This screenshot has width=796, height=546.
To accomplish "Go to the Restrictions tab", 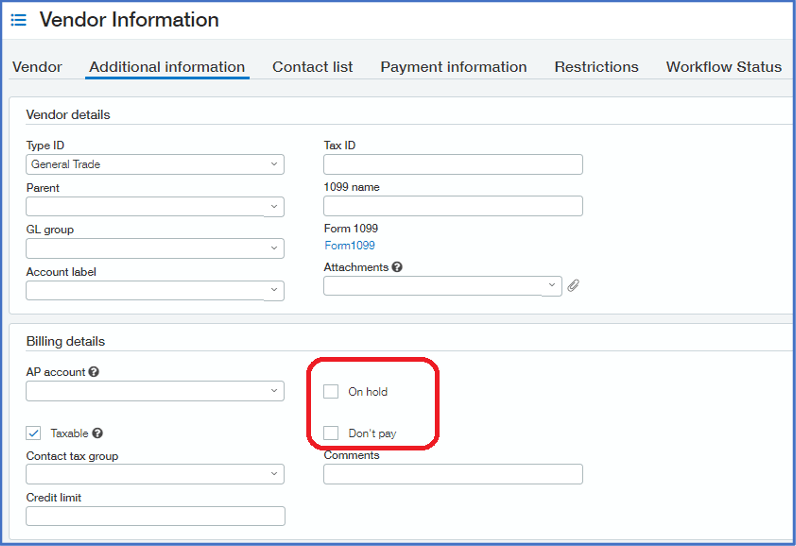I will coord(596,67).
